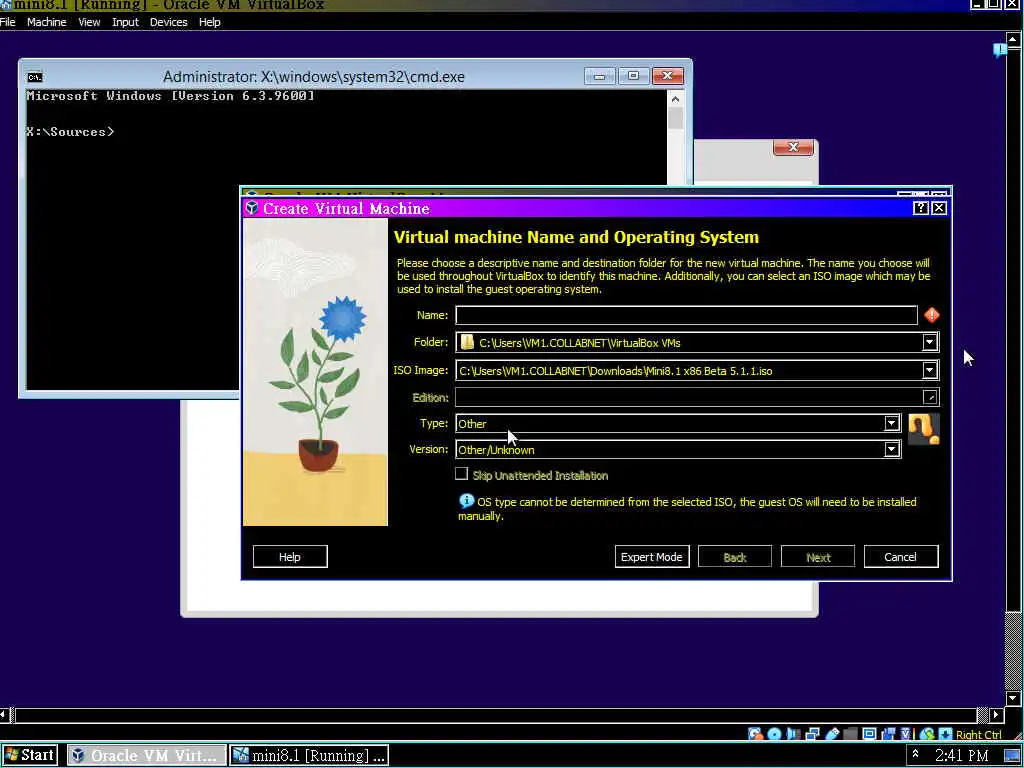Open the Start menu

[x=30, y=755]
